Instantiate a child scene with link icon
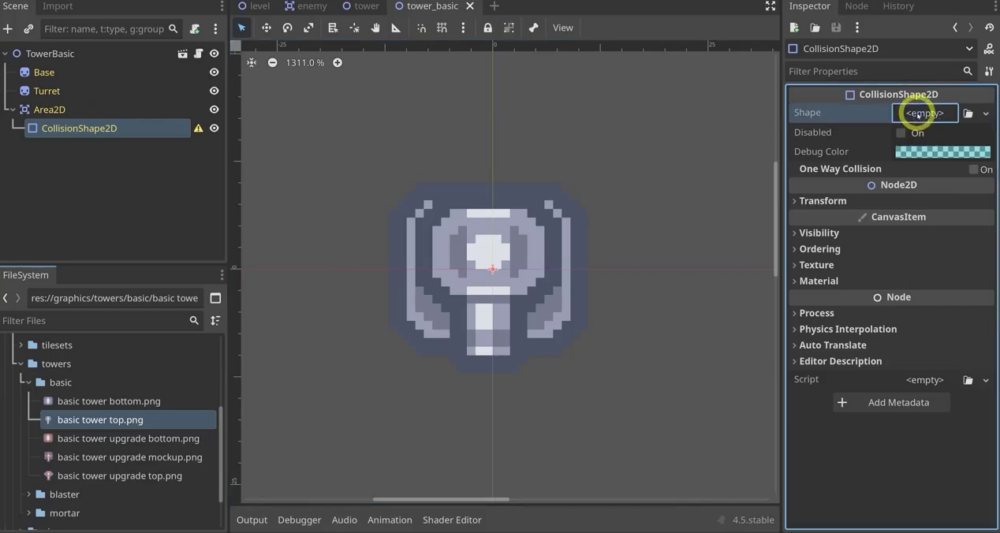Viewport: 1000px width, 533px height. point(28,29)
